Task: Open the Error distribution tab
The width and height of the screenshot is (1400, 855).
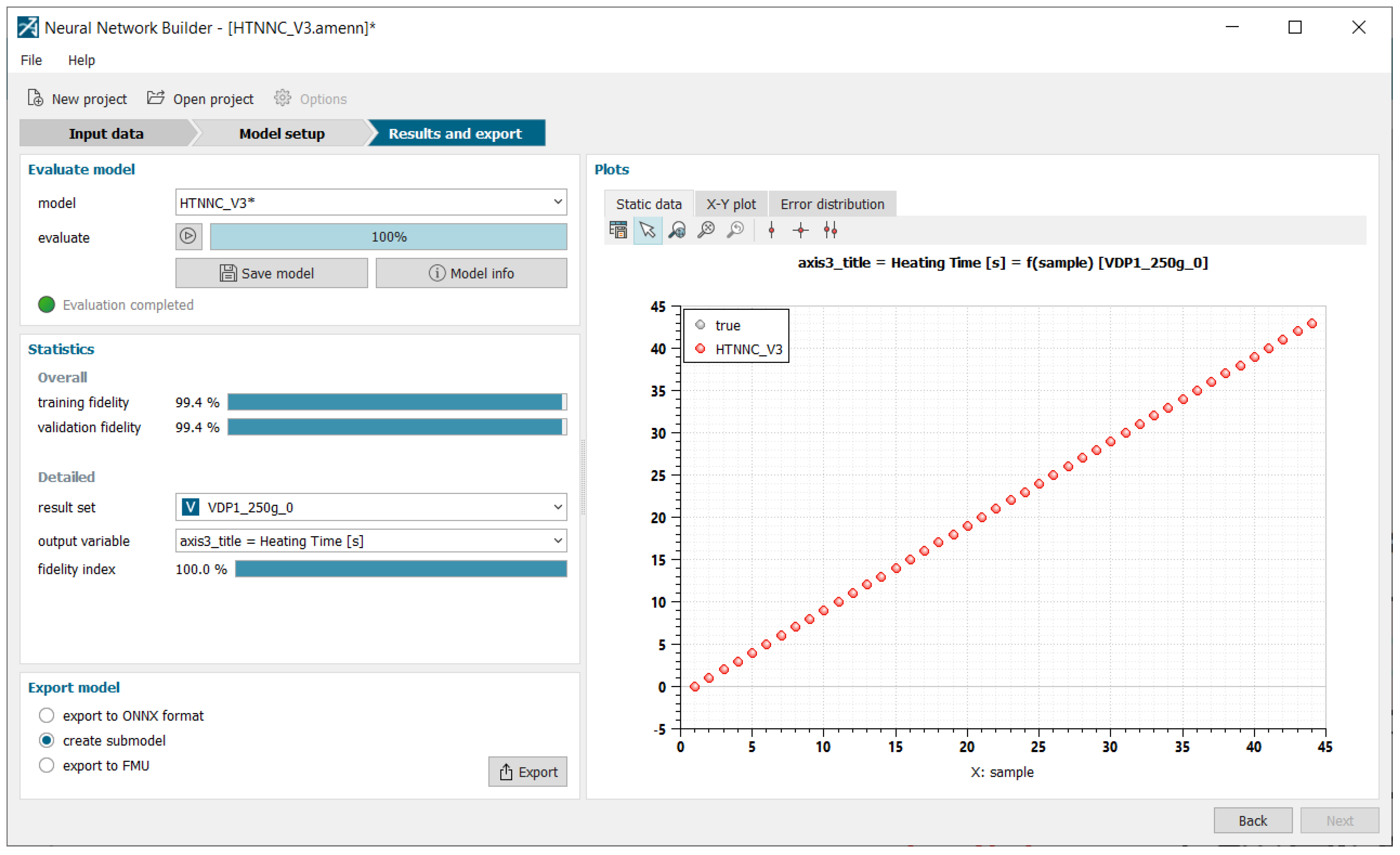Action: click(832, 204)
